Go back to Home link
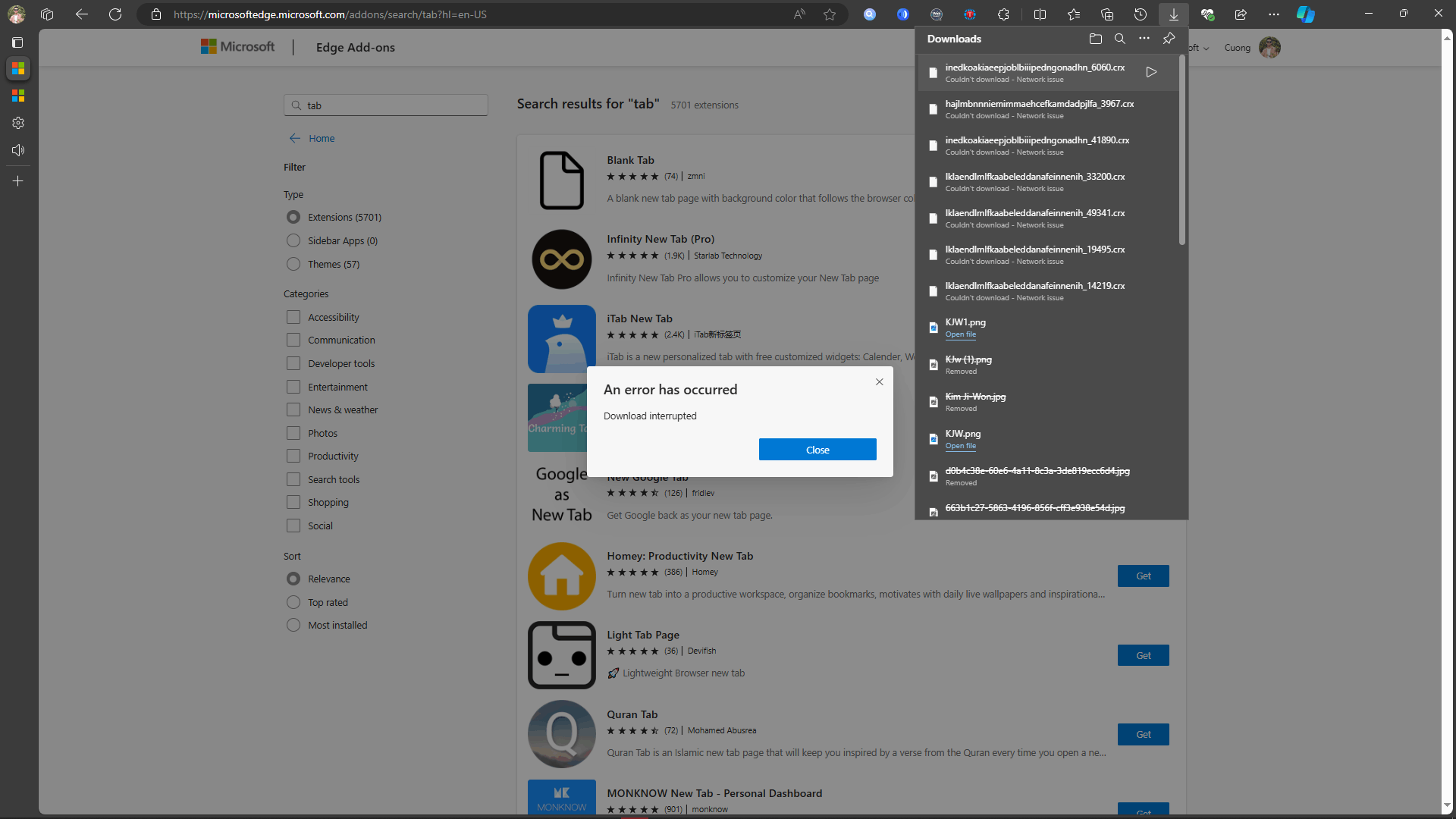The width and height of the screenshot is (1456, 819). (x=321, y=138)
